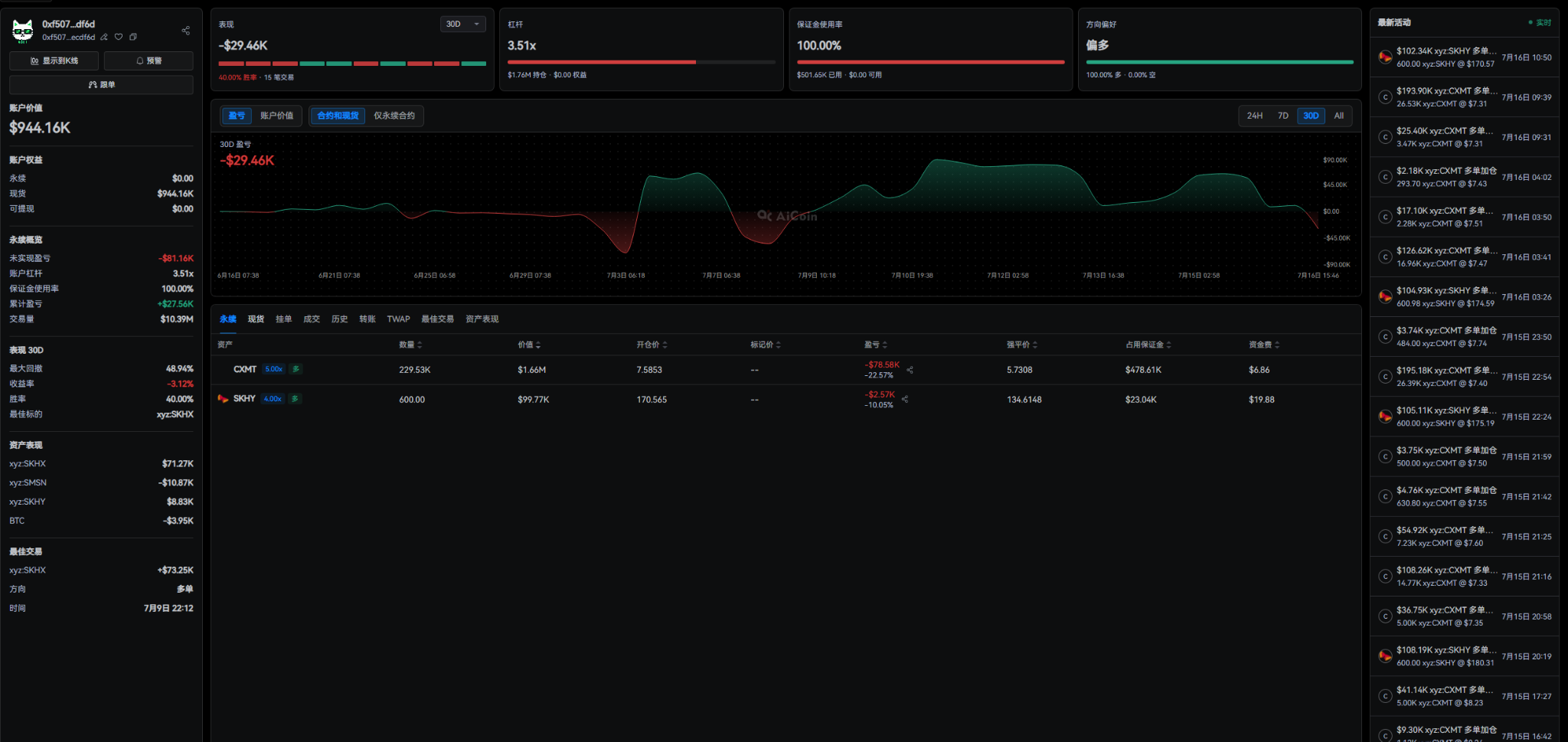Switch to the TWAP tab
The width and height of the screenshot is (1568, 742).
click(x=398, y=319)
